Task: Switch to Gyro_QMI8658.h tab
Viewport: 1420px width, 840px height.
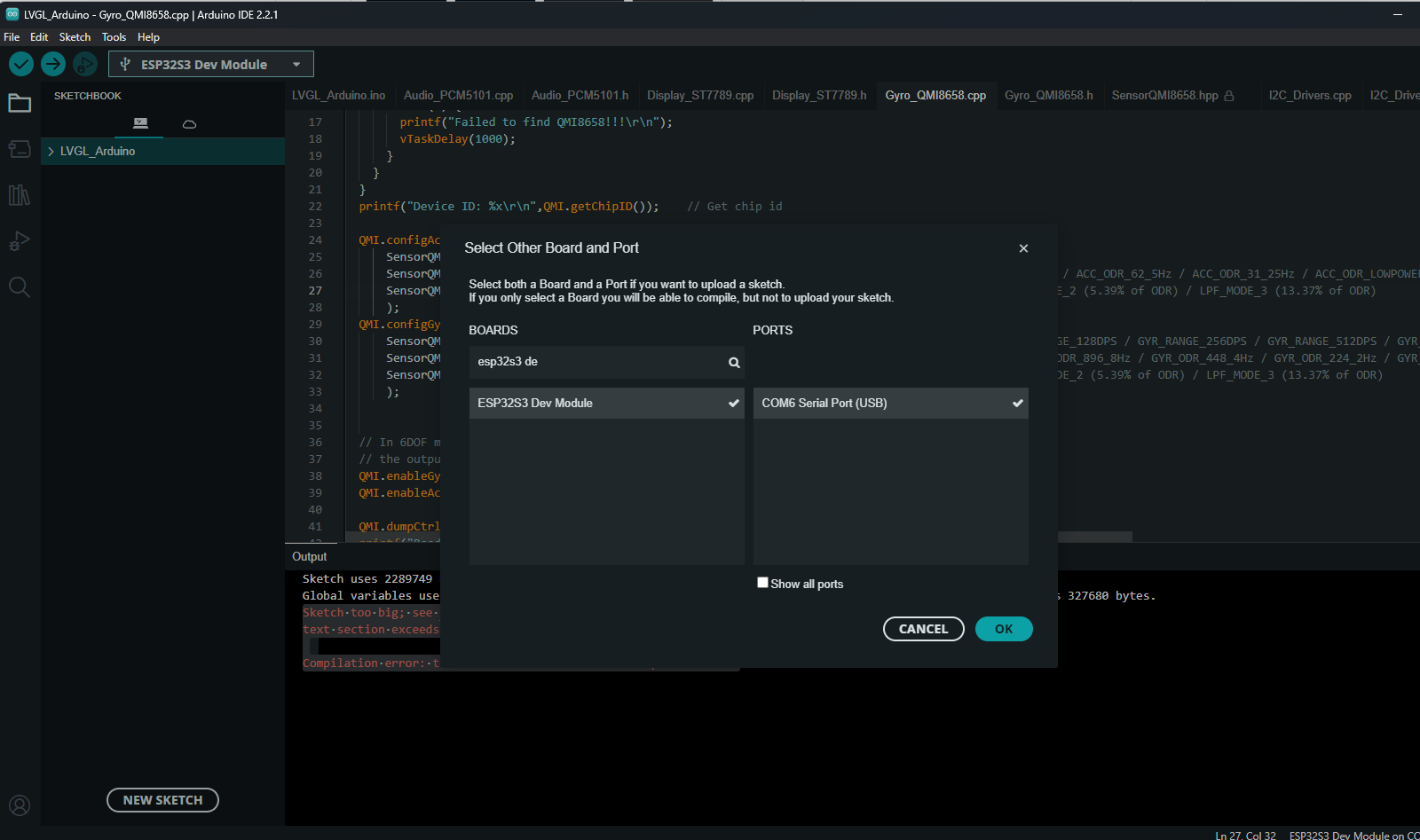Action: [1049, 95]
